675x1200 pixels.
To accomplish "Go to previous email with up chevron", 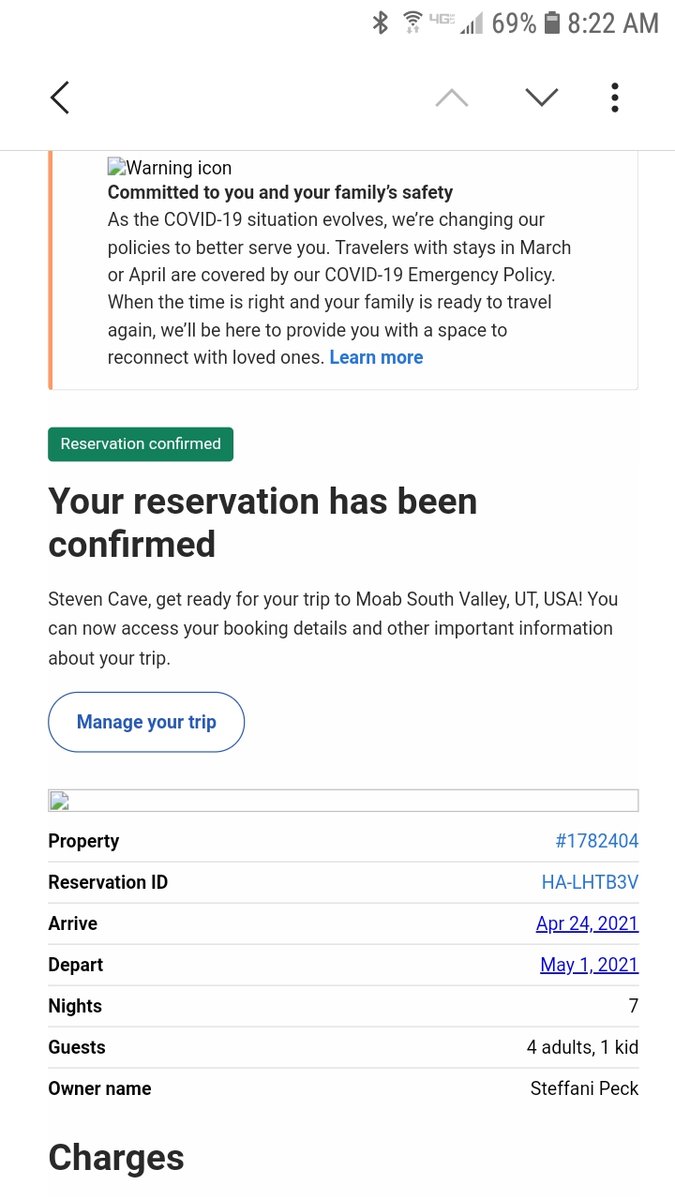I will click(x=452, y=98).
